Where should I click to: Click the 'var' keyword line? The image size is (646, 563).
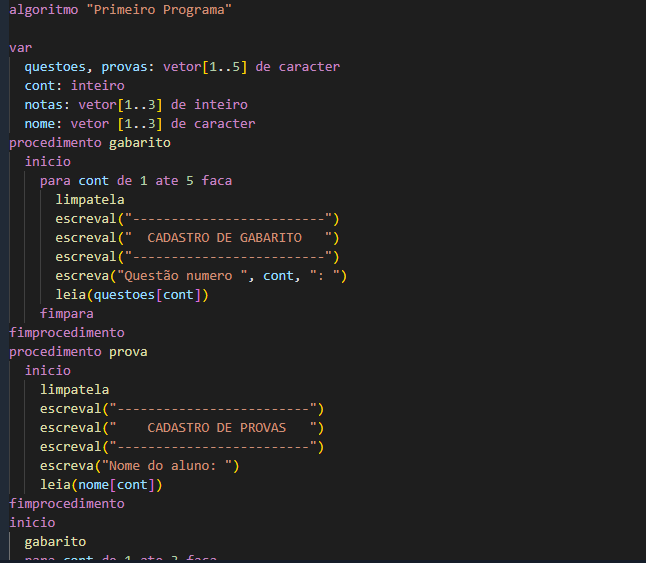click(21, 48)
